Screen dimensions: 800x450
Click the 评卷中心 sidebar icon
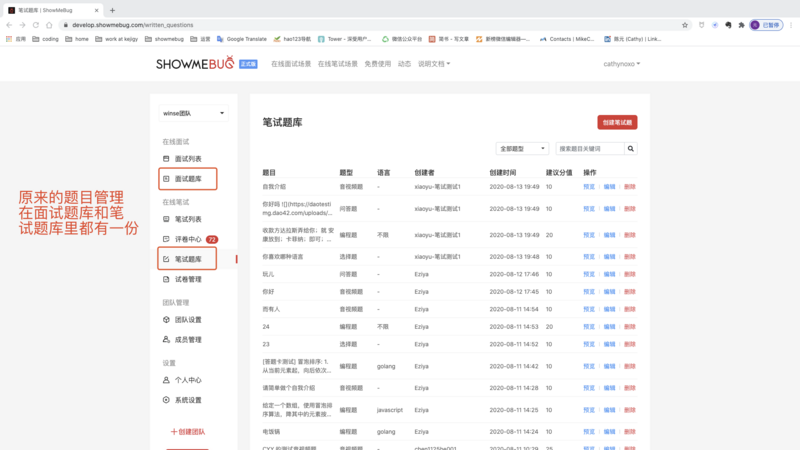(x=166, y=239)
